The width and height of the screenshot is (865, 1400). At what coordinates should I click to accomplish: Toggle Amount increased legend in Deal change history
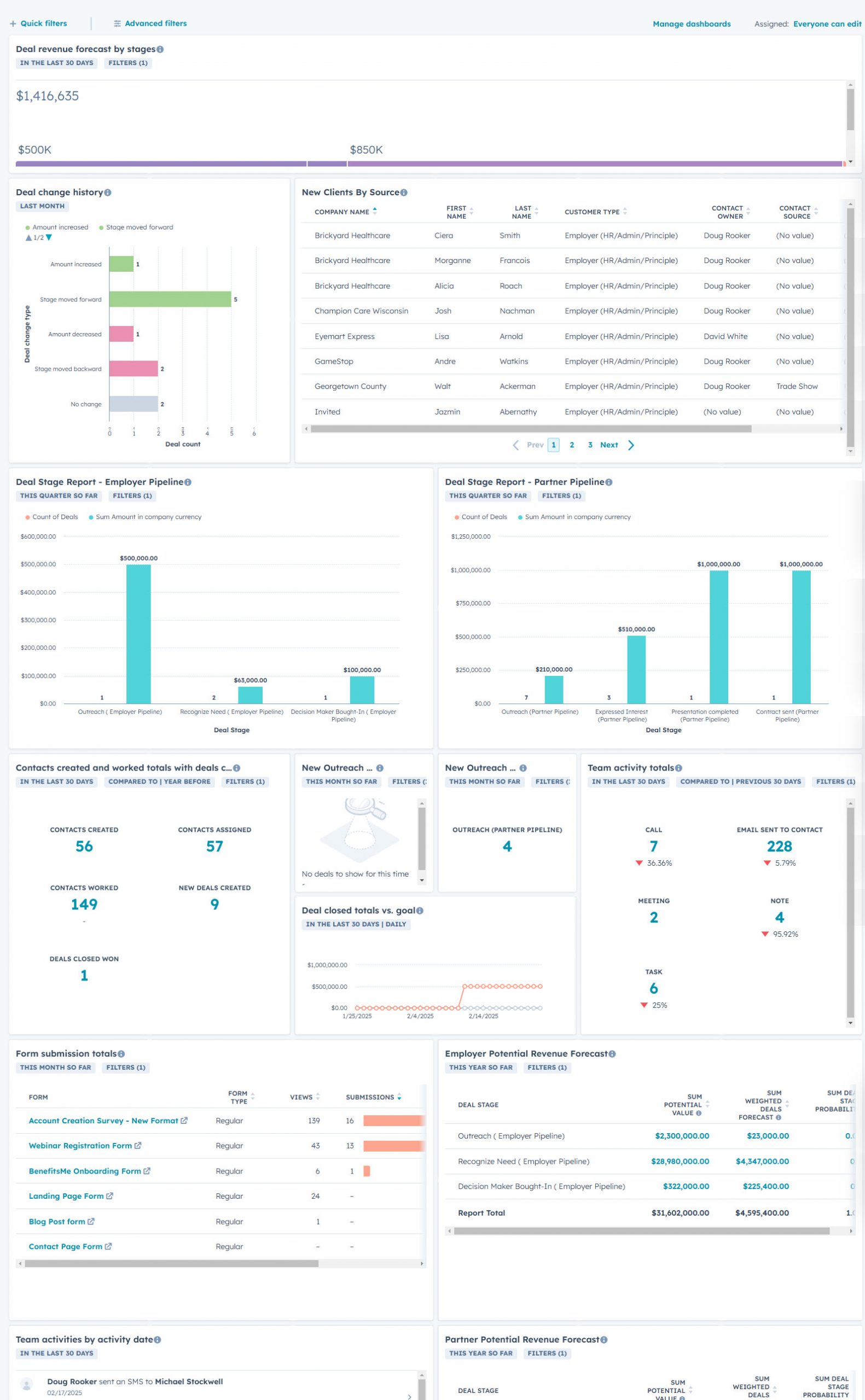[57, 227]
